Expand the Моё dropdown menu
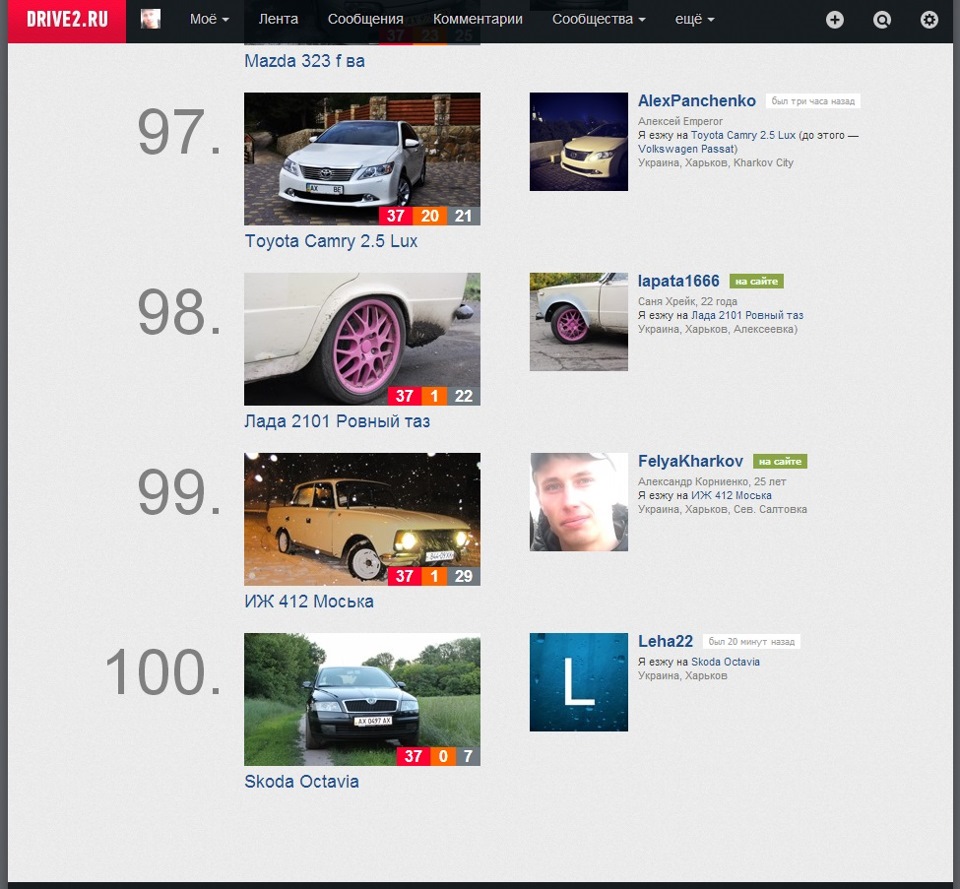 [209, 19]
